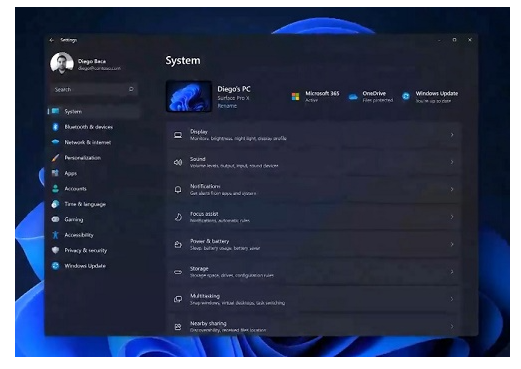Image resolution: width=521 pixels, height=369 pixels.
Task: Open Windows Update status in header
Action: [430, 97]
